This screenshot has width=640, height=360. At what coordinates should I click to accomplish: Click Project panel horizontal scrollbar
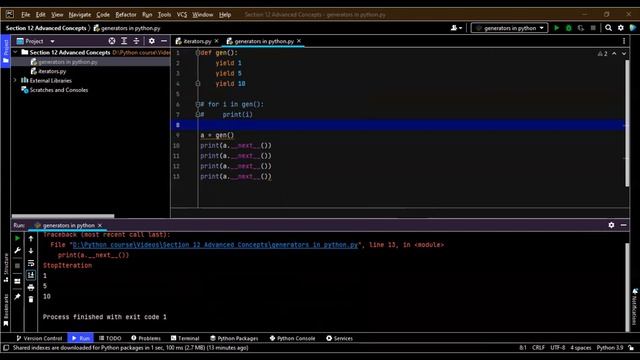63,216
